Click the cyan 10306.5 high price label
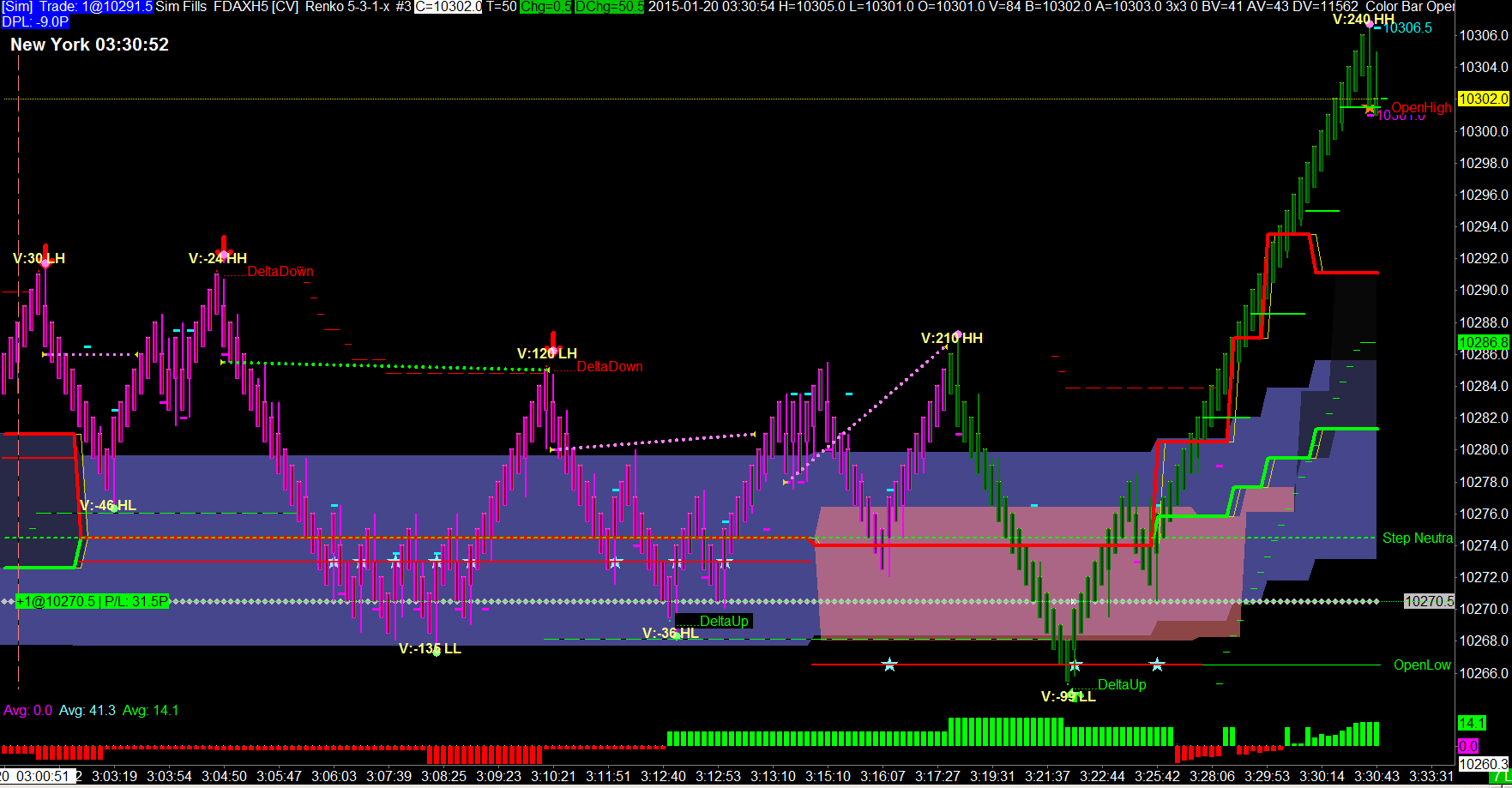The image size is (1512, 788). coord(1407,27)
